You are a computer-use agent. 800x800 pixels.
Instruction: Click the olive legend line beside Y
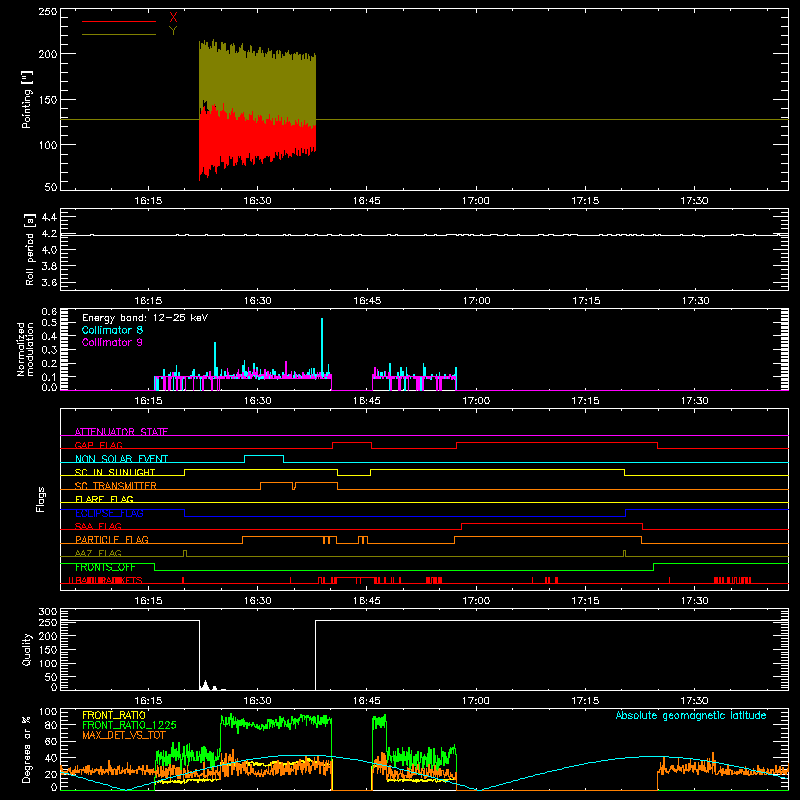pyautogui.click(x=119, y=34)
